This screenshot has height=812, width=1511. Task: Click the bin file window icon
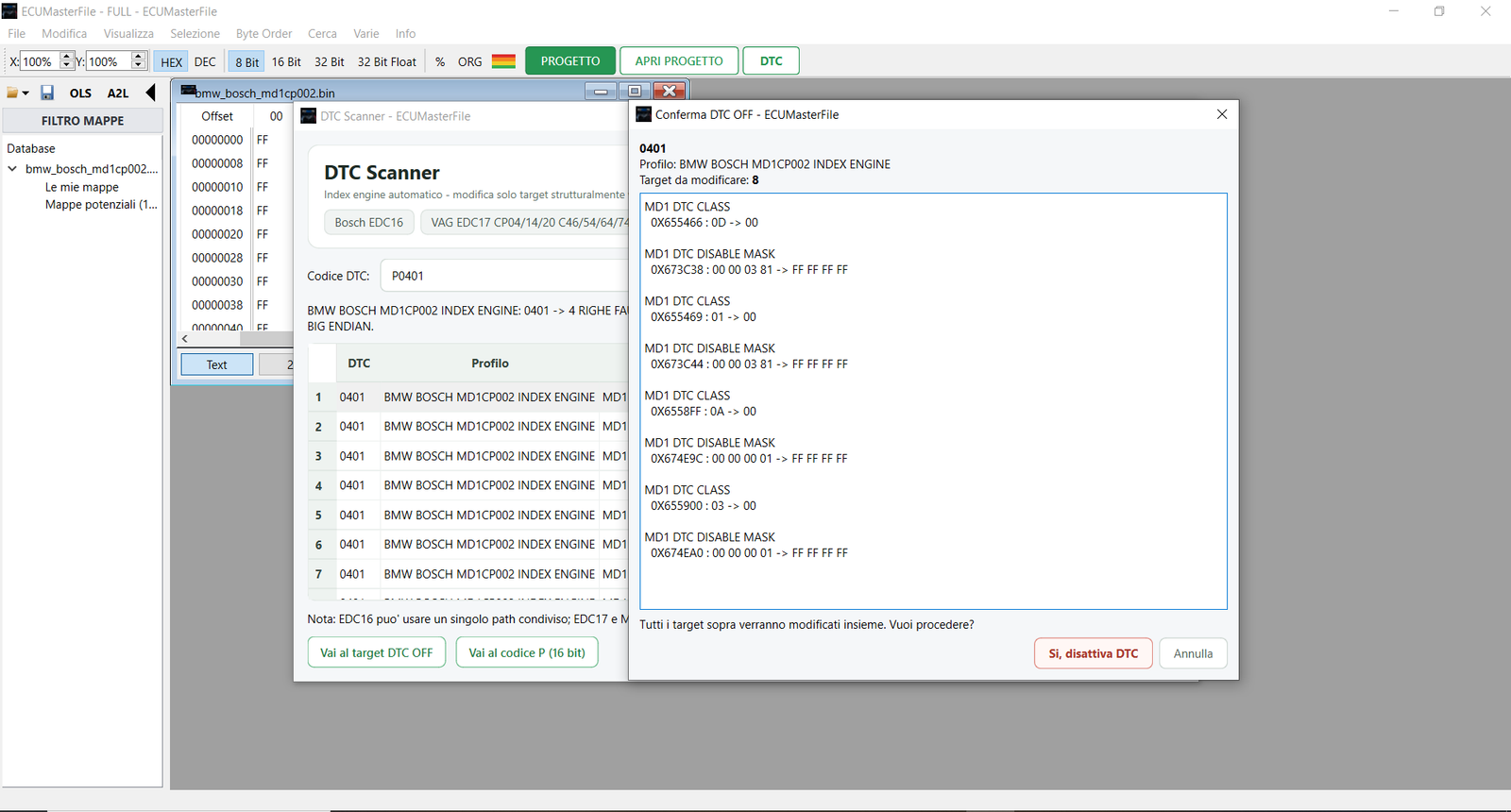(188, 92)
